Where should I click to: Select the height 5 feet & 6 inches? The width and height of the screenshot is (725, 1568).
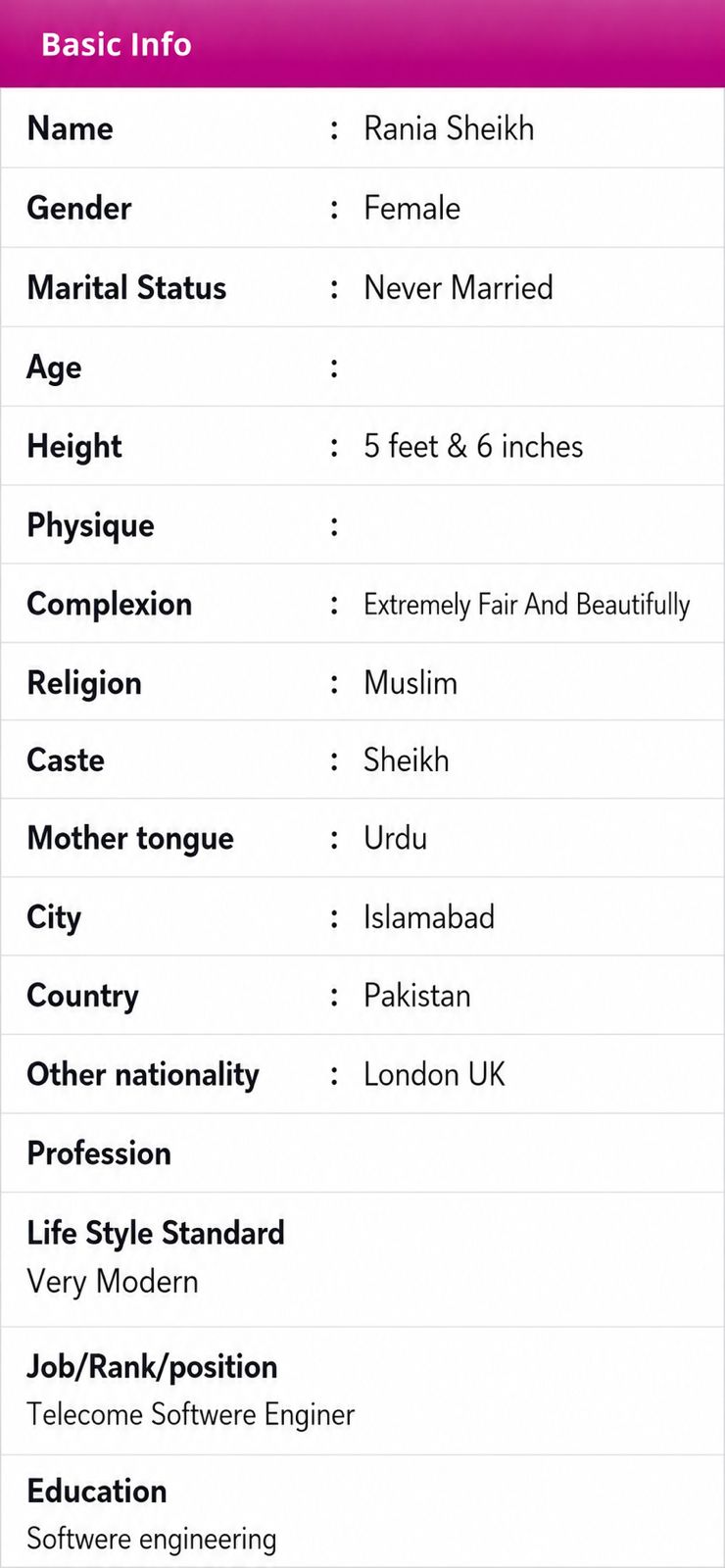[x=473, y=446]
